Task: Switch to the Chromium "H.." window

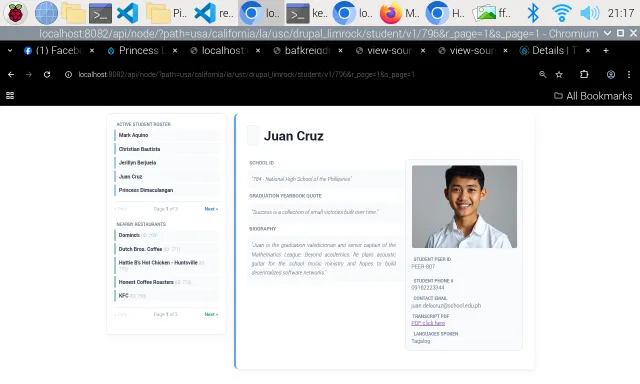Action: click(445, 13)
